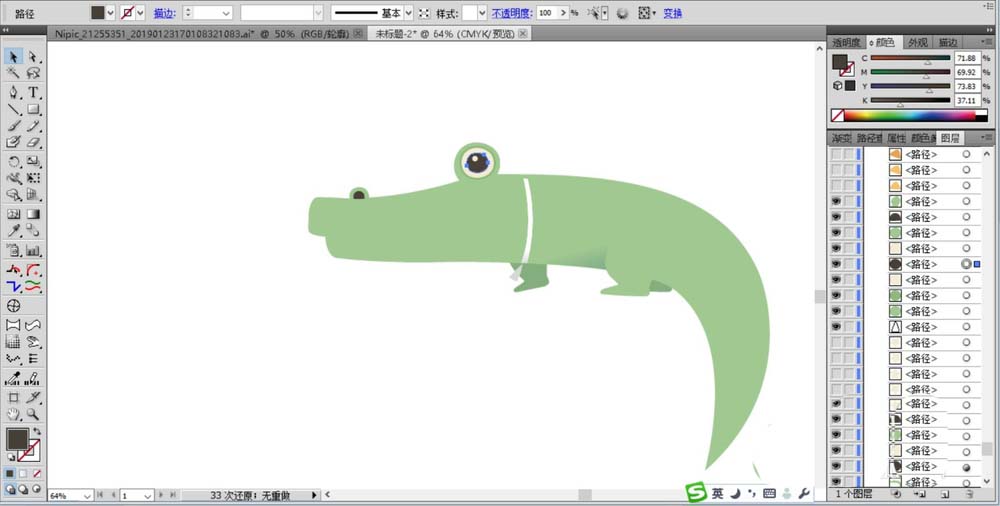Select the Magic Wand tool
This screenshot has height=506, width=1000.
[x=14, y=74]
